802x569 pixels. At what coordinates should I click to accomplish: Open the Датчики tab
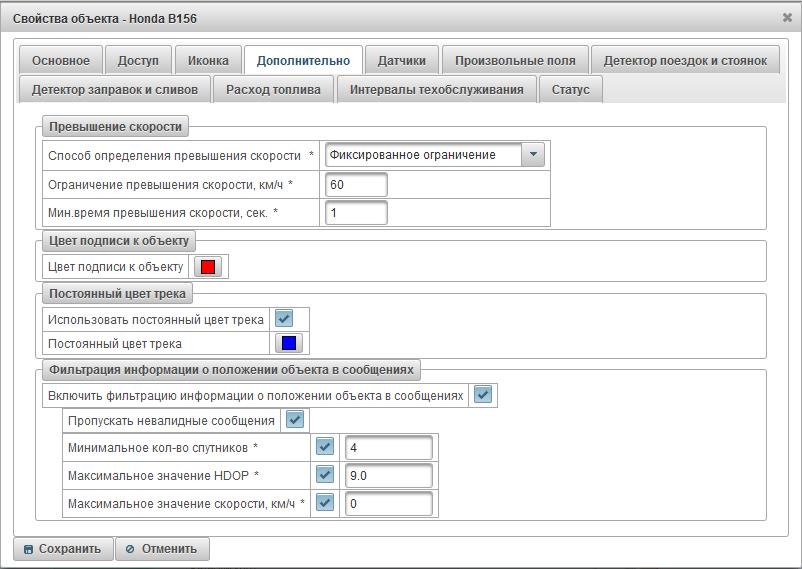click(401, 61)
